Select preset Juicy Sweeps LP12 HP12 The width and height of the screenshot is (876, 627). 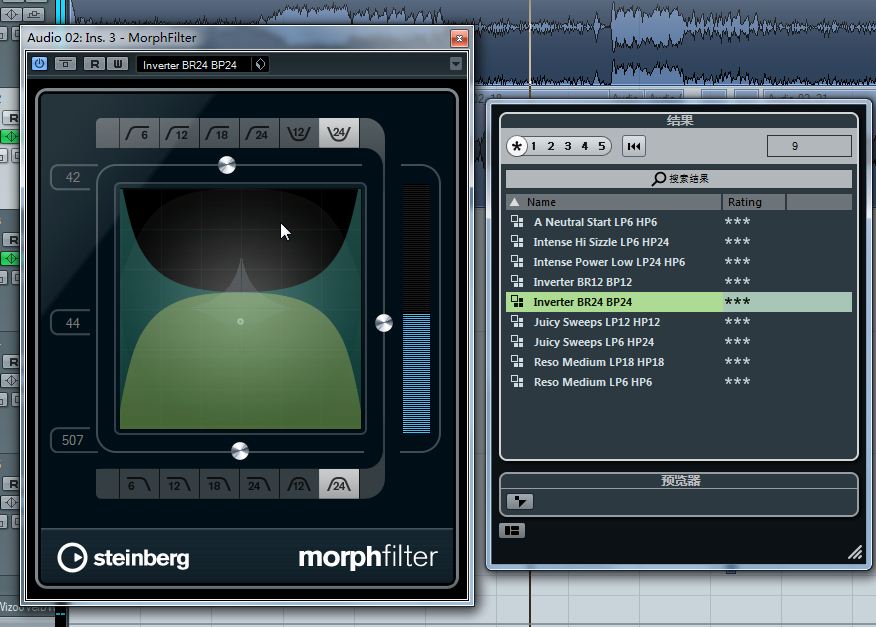pyautogui.click(x=679, y=322)
